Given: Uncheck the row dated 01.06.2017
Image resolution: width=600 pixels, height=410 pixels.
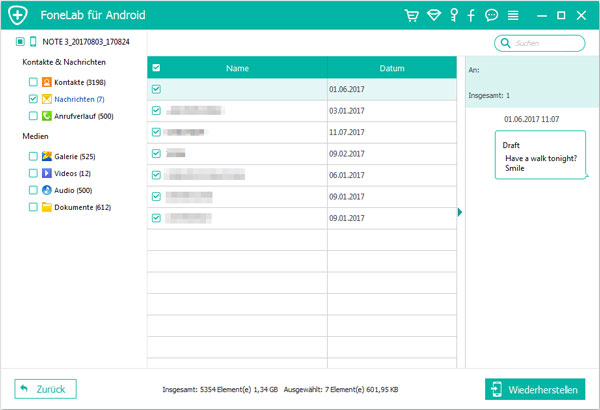Looking at the screenshot, I should point(156,89).
